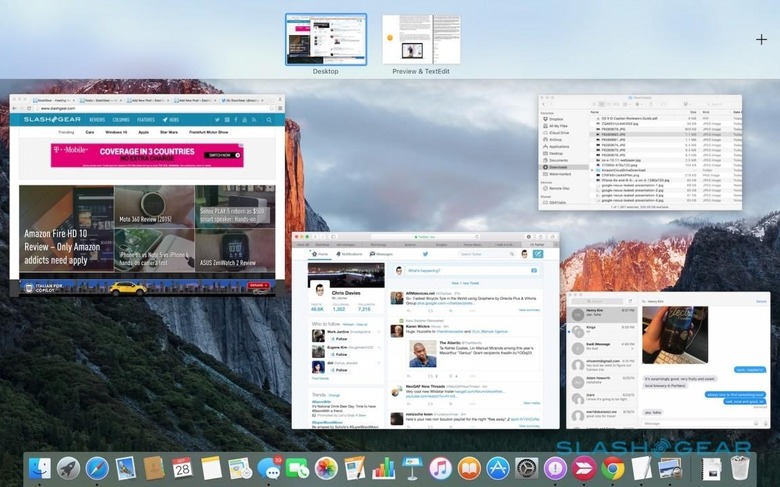This screenshot has height=487, width=780.
Task: Expand AmazonCloudDriveDownload folder in Finder
Action: pos(592,170)
